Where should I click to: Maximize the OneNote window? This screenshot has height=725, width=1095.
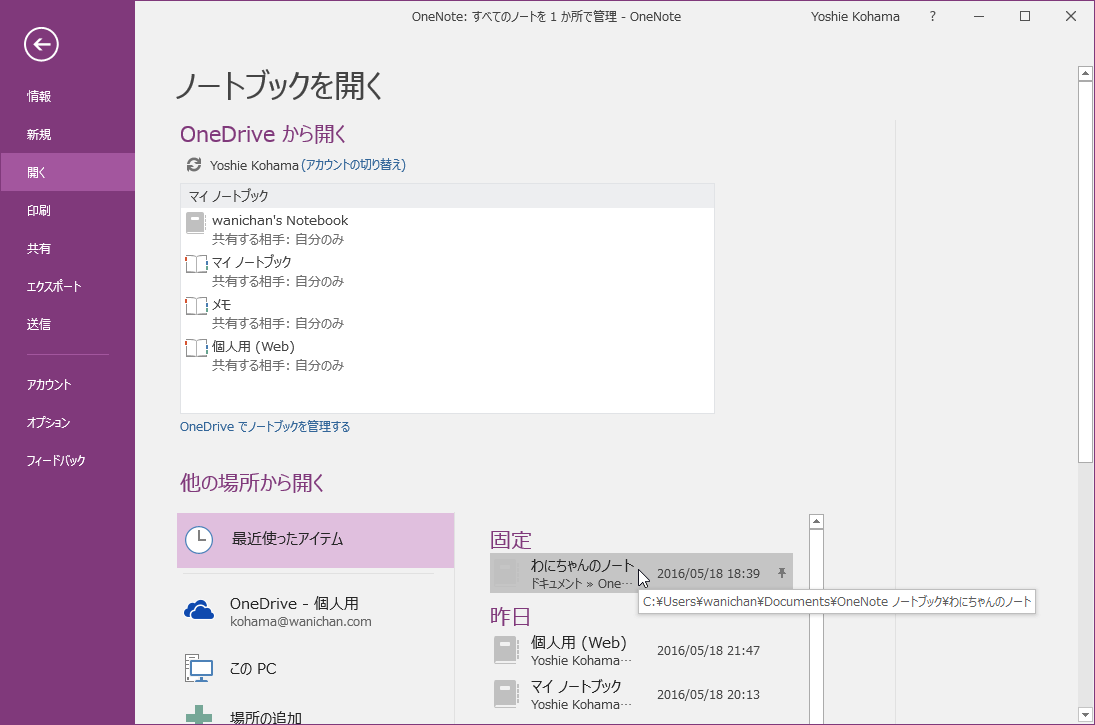coord(1024,17)
